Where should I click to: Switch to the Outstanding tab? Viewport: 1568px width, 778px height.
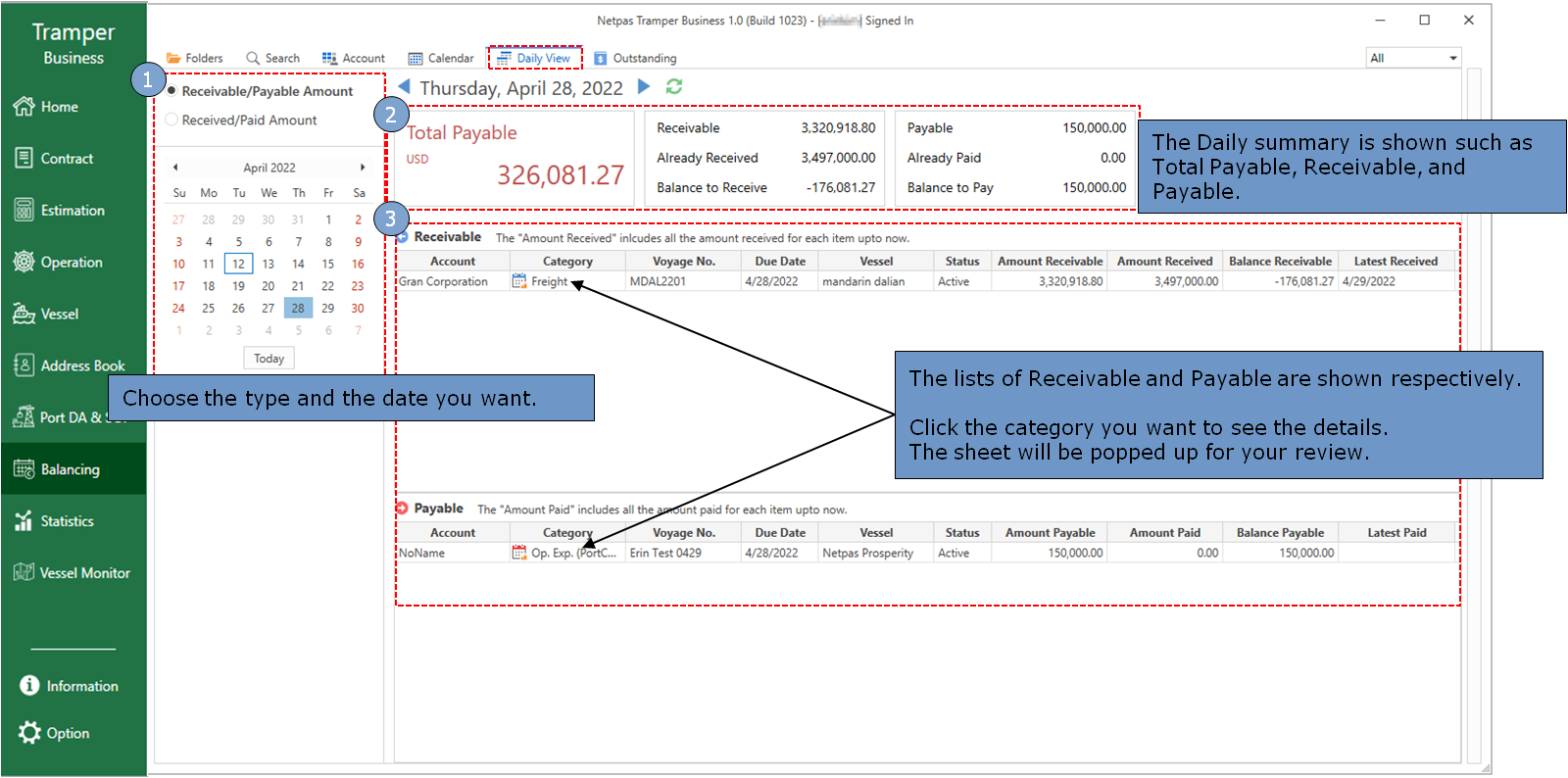(x=635, y=59)
